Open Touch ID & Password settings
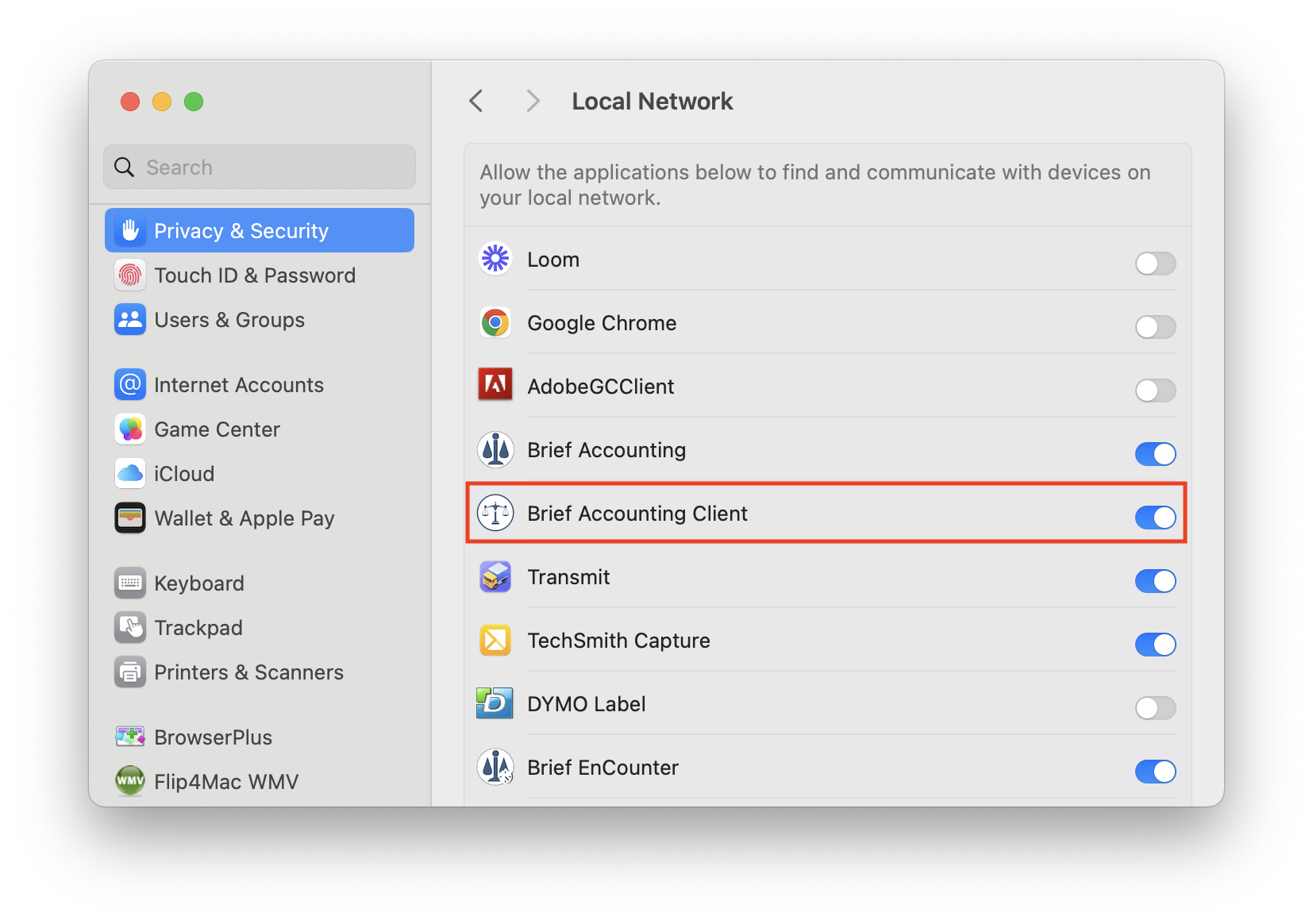 [x=255, y=275]
